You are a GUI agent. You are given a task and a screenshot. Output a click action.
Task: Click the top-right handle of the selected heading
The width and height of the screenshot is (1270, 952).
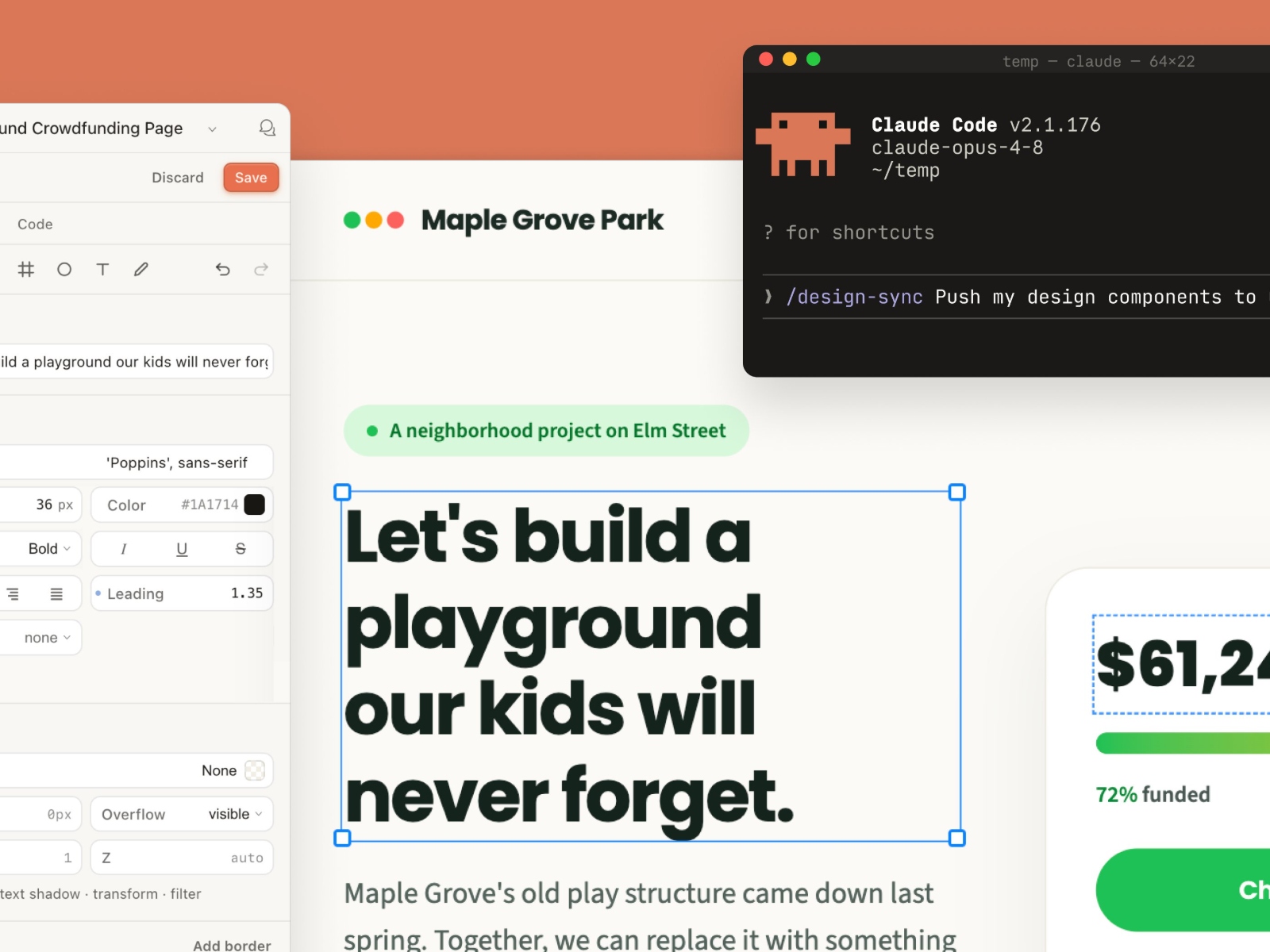(957, 493)
